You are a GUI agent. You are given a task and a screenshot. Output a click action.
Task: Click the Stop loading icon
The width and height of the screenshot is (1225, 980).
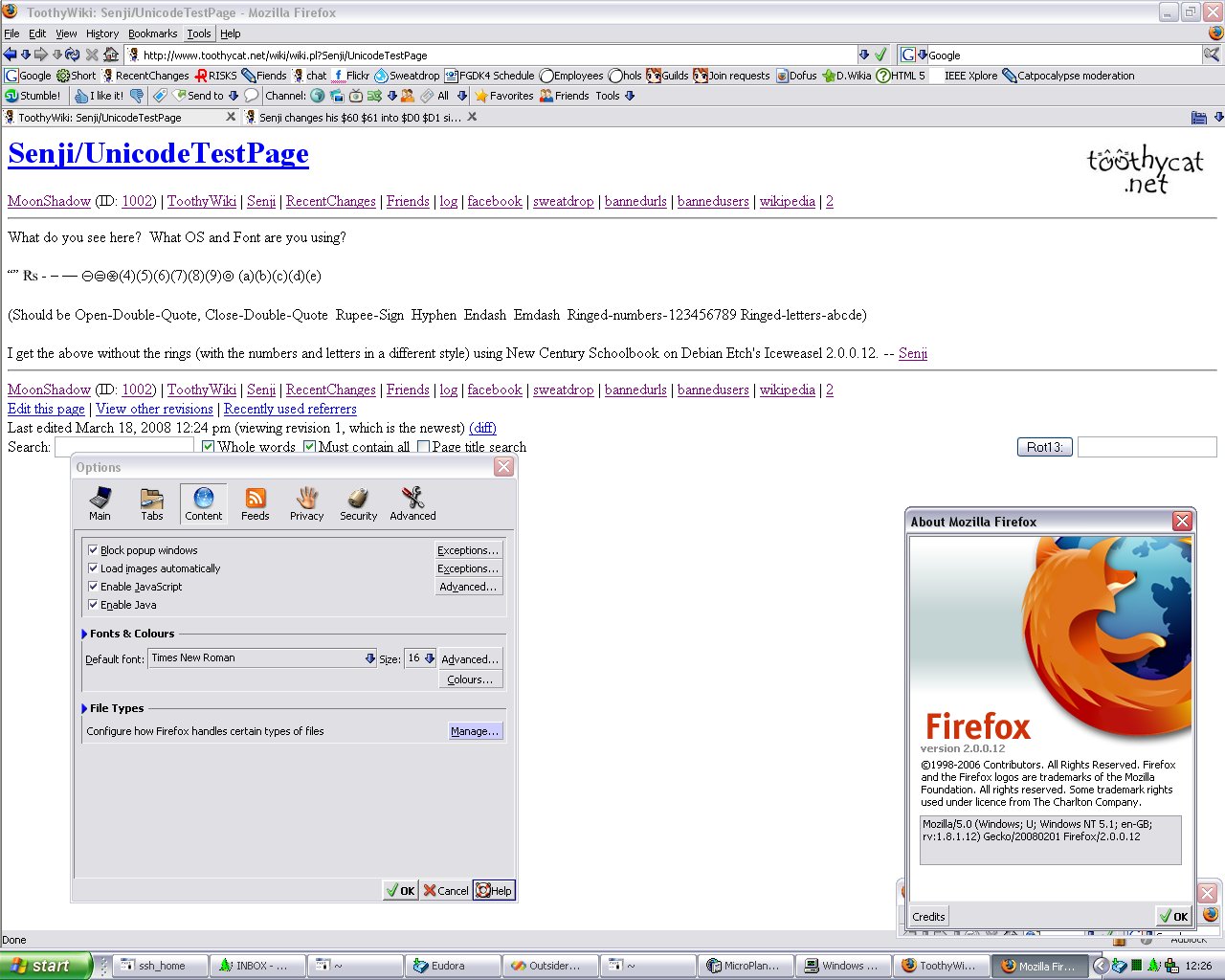coord(92,55)
